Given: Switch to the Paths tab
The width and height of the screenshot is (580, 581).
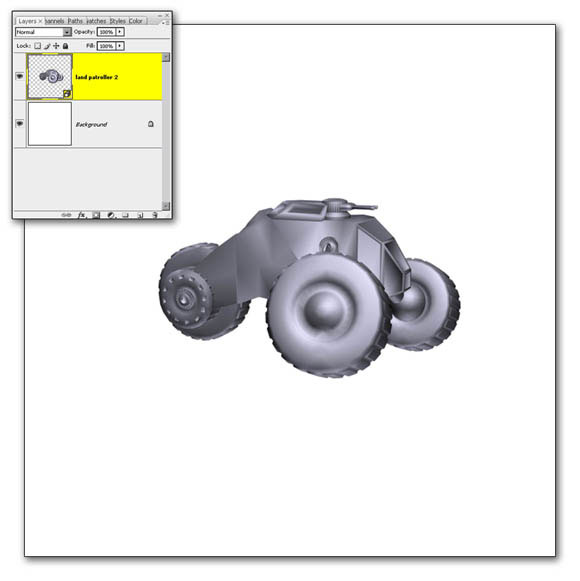Looking at the screenshot, I should coord(75,21).
